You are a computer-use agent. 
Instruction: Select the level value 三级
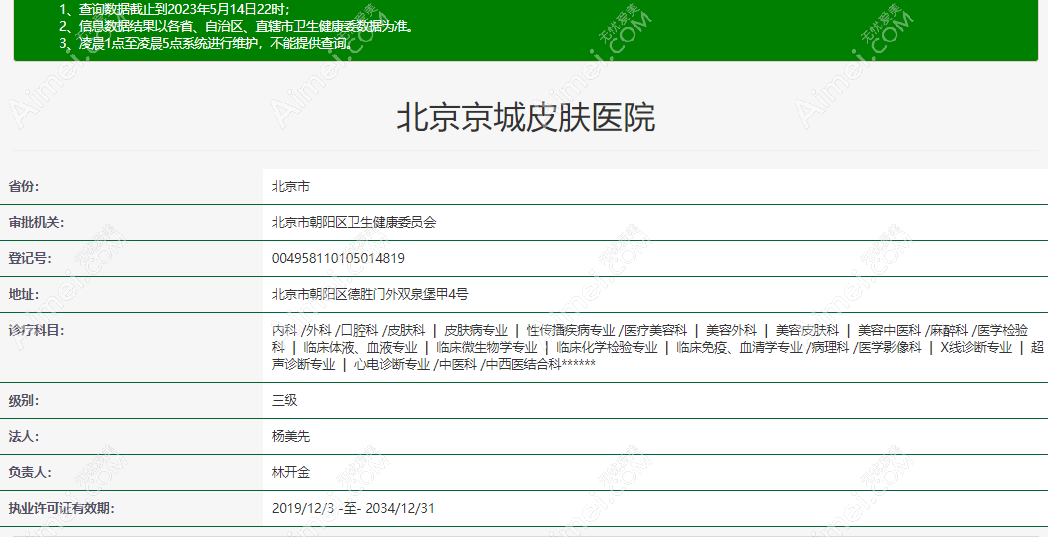click(x=285, y=401)
